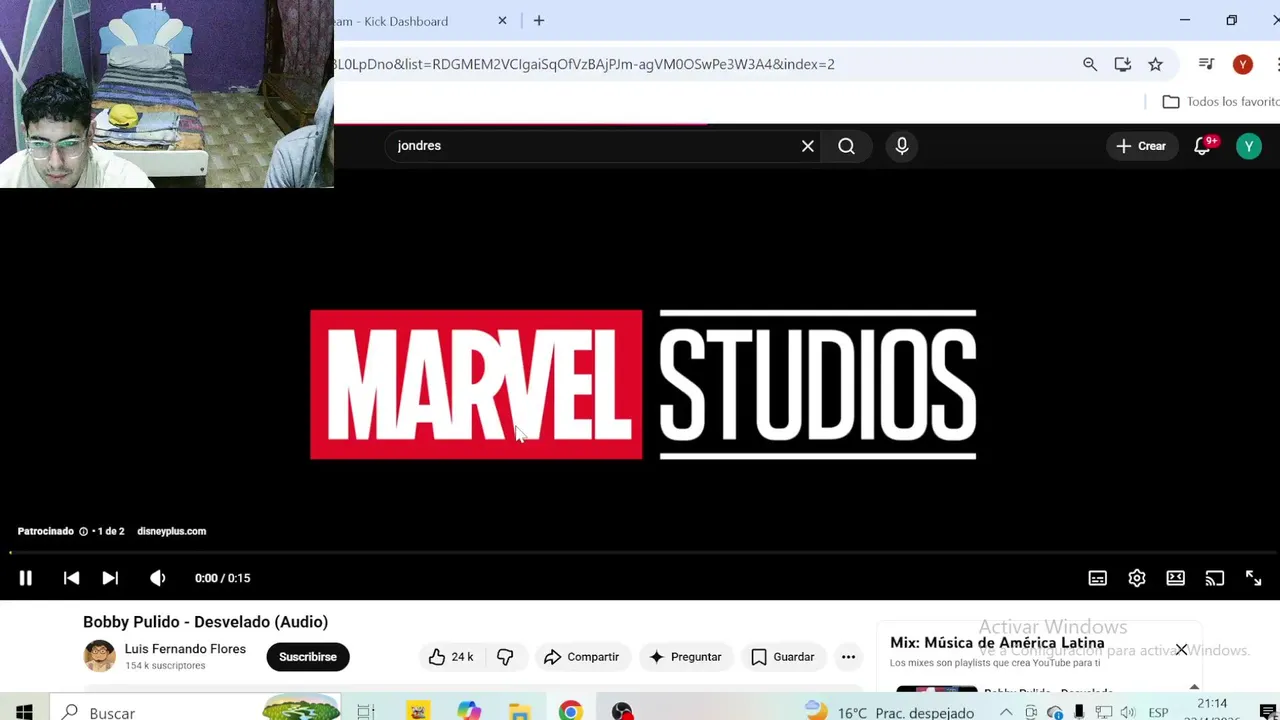Screen dimensions: 1280x720
Task: Click the Preguntar button
Action: 686,657
